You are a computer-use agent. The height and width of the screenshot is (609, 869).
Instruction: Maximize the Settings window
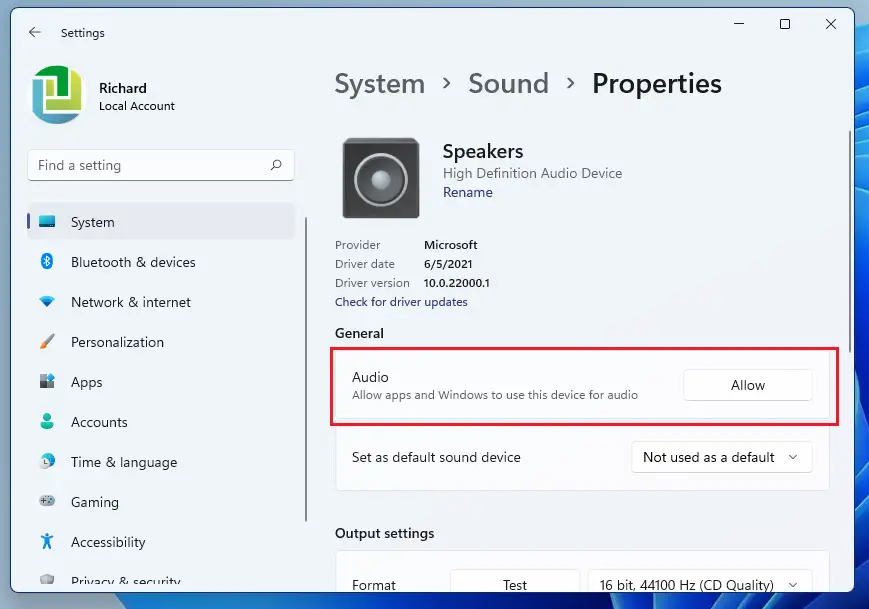click(x=785, y=24)
